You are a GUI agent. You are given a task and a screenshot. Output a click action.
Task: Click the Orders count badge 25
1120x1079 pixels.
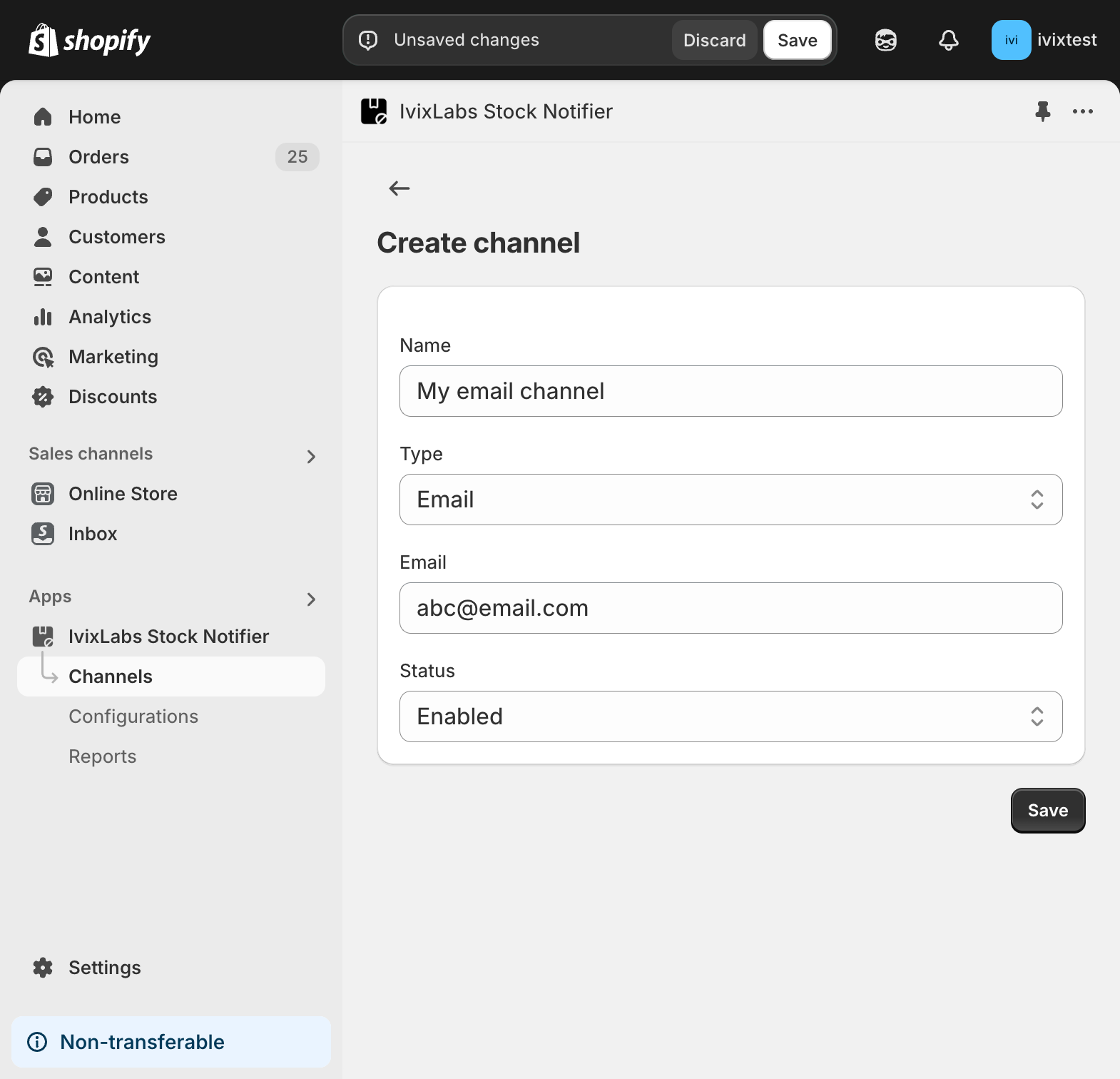click(x=297, y=157)
